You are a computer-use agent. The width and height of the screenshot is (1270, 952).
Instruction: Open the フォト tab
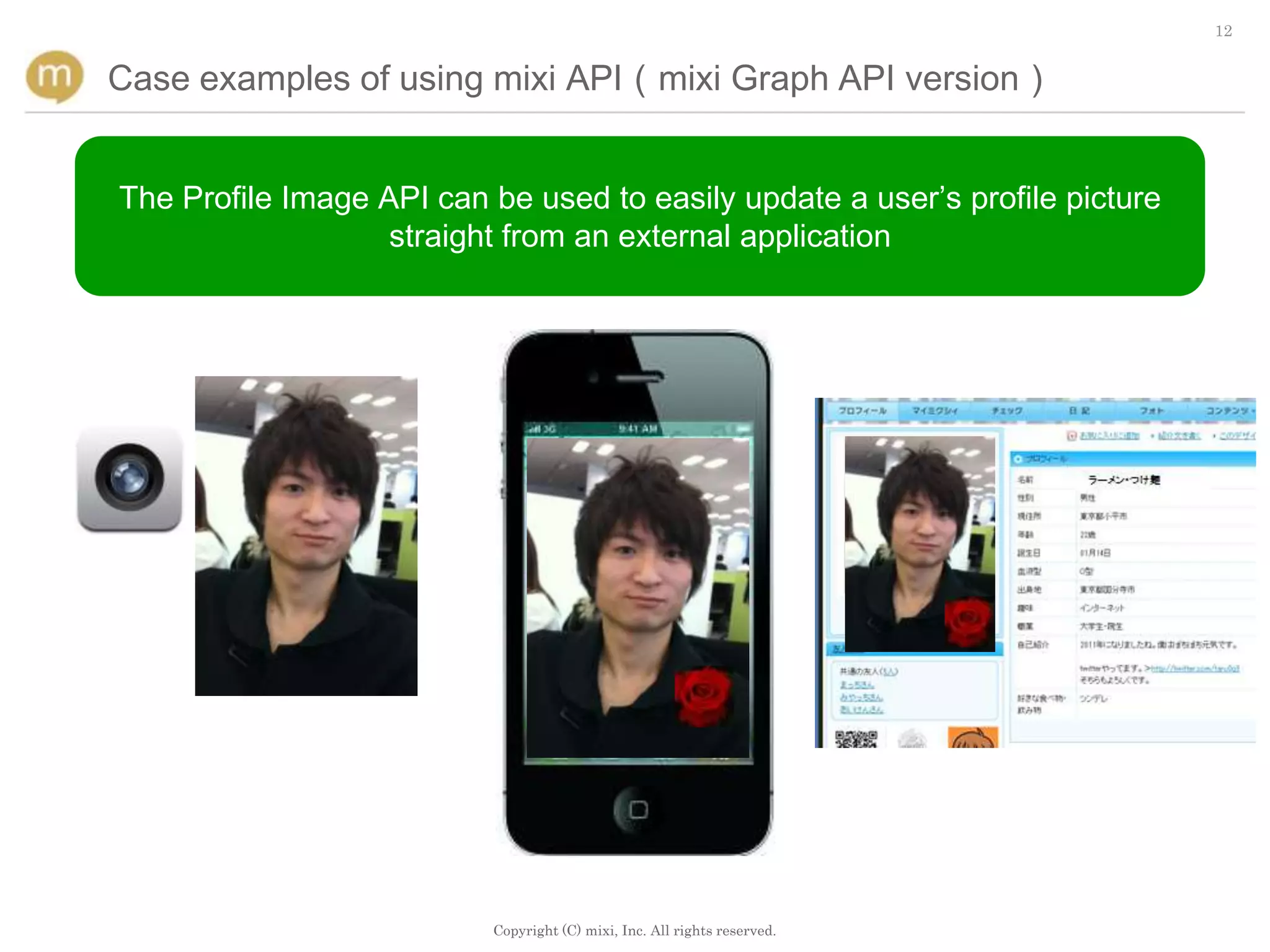pos(1152,411)
